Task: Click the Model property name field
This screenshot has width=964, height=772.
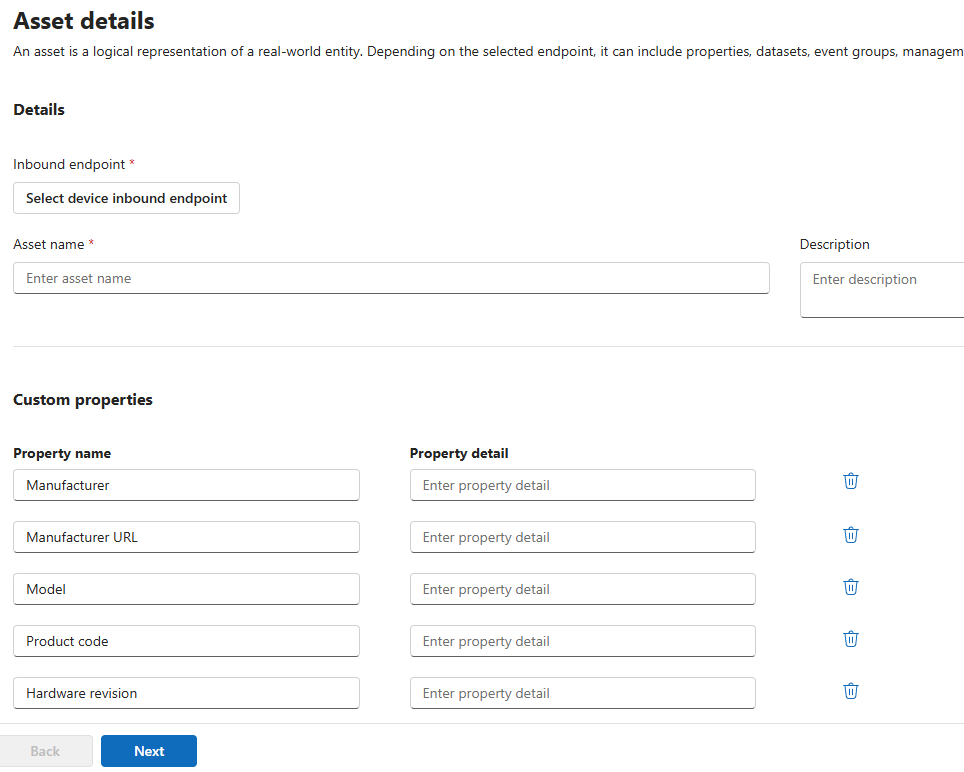Action: tap(186, 589)
